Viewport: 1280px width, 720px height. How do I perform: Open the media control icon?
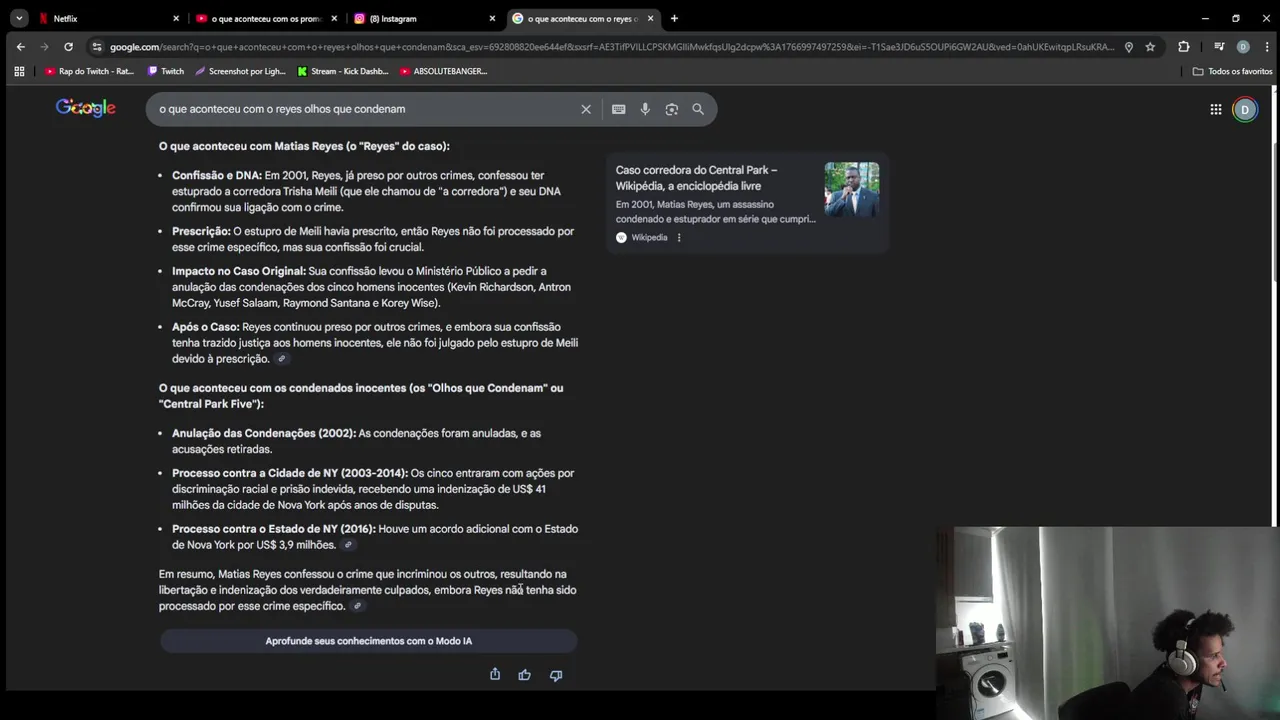click(1219, 47)
